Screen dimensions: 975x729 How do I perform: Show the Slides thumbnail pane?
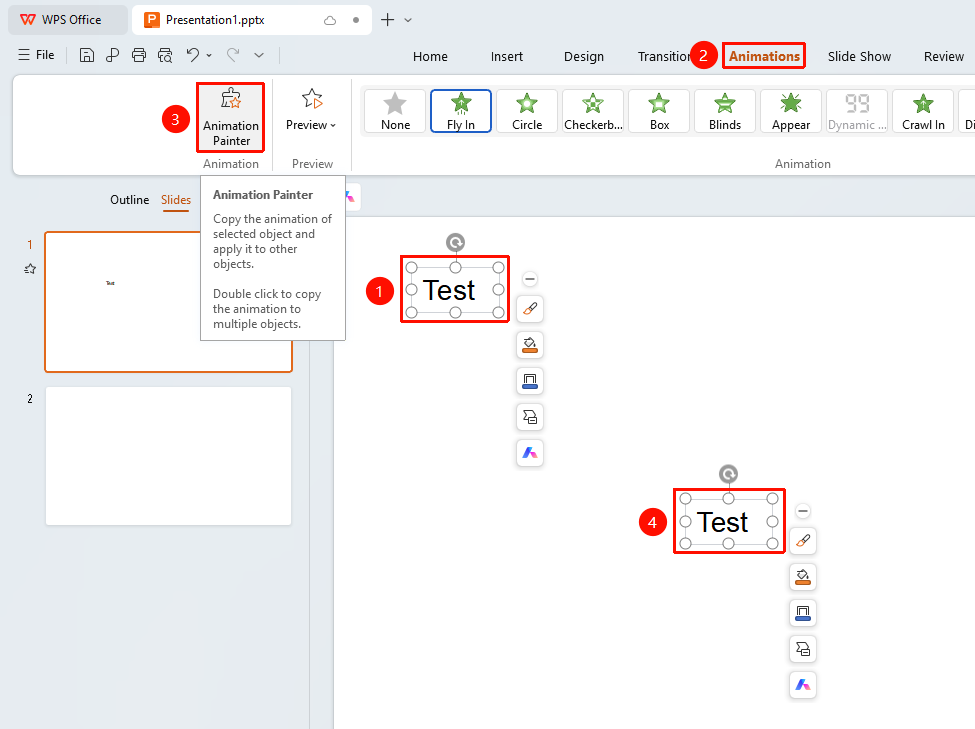click(176, 200)
